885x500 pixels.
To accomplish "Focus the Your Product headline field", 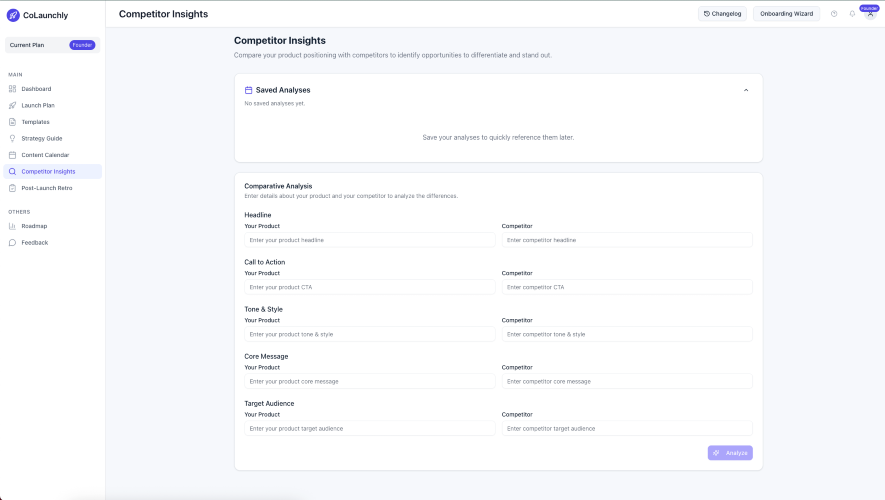I will click(369, 240).
